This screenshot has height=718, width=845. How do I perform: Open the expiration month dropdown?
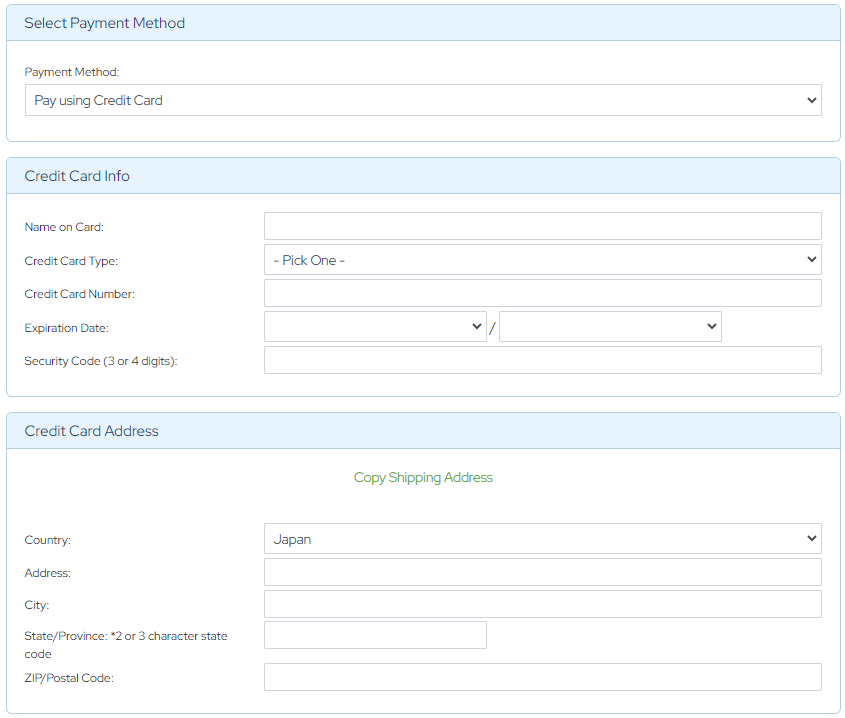[375, 327]
